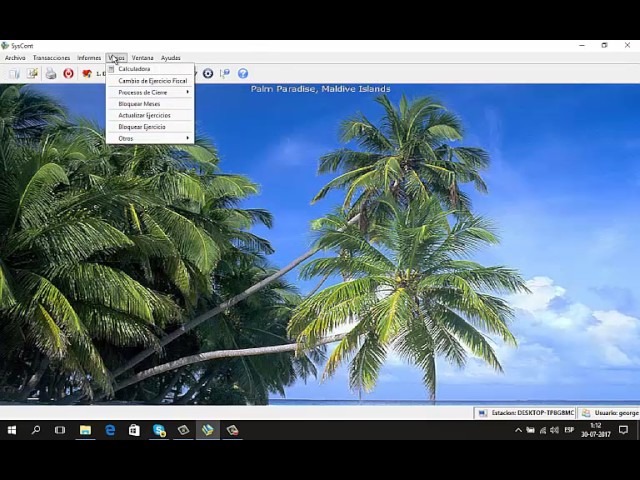Image resolution: width=640 pixels, height=480 pixels.
Task: Click the dark round gear toolbar icon
Action: click(x=208, y=73)
